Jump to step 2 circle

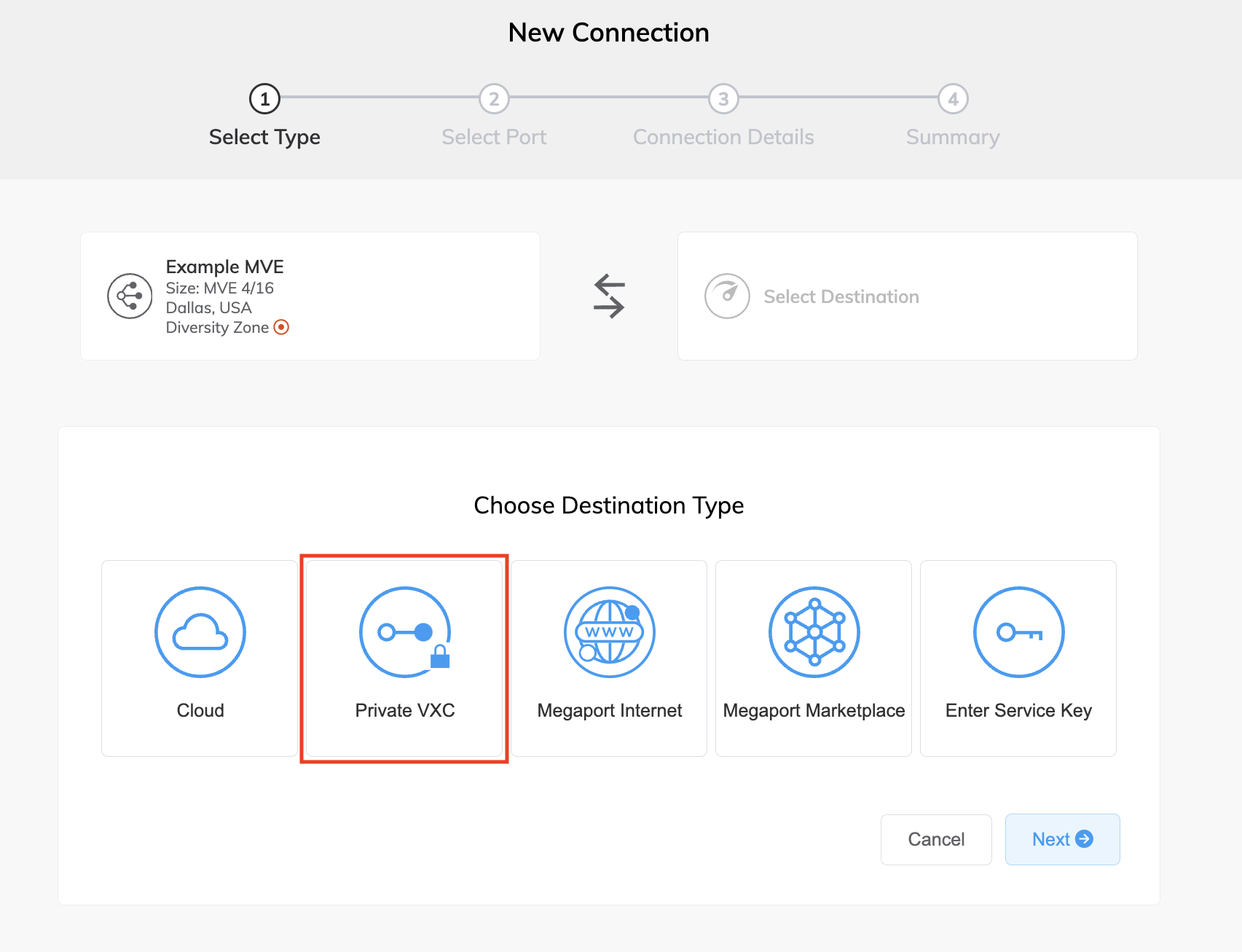point(494,99)
